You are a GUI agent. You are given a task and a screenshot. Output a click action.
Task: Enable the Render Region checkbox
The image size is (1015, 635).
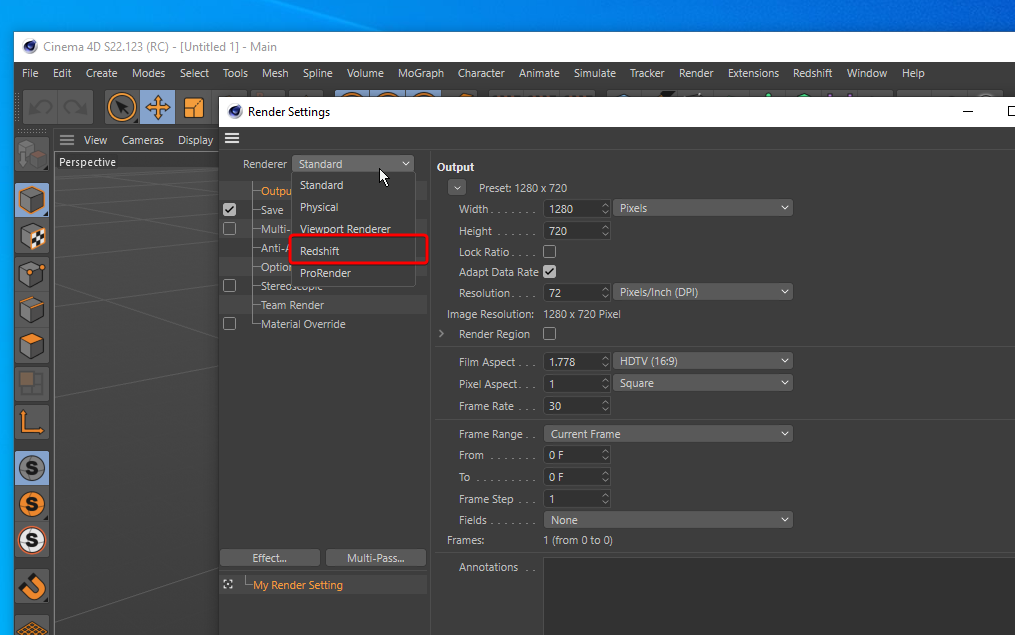pos(550,334)
